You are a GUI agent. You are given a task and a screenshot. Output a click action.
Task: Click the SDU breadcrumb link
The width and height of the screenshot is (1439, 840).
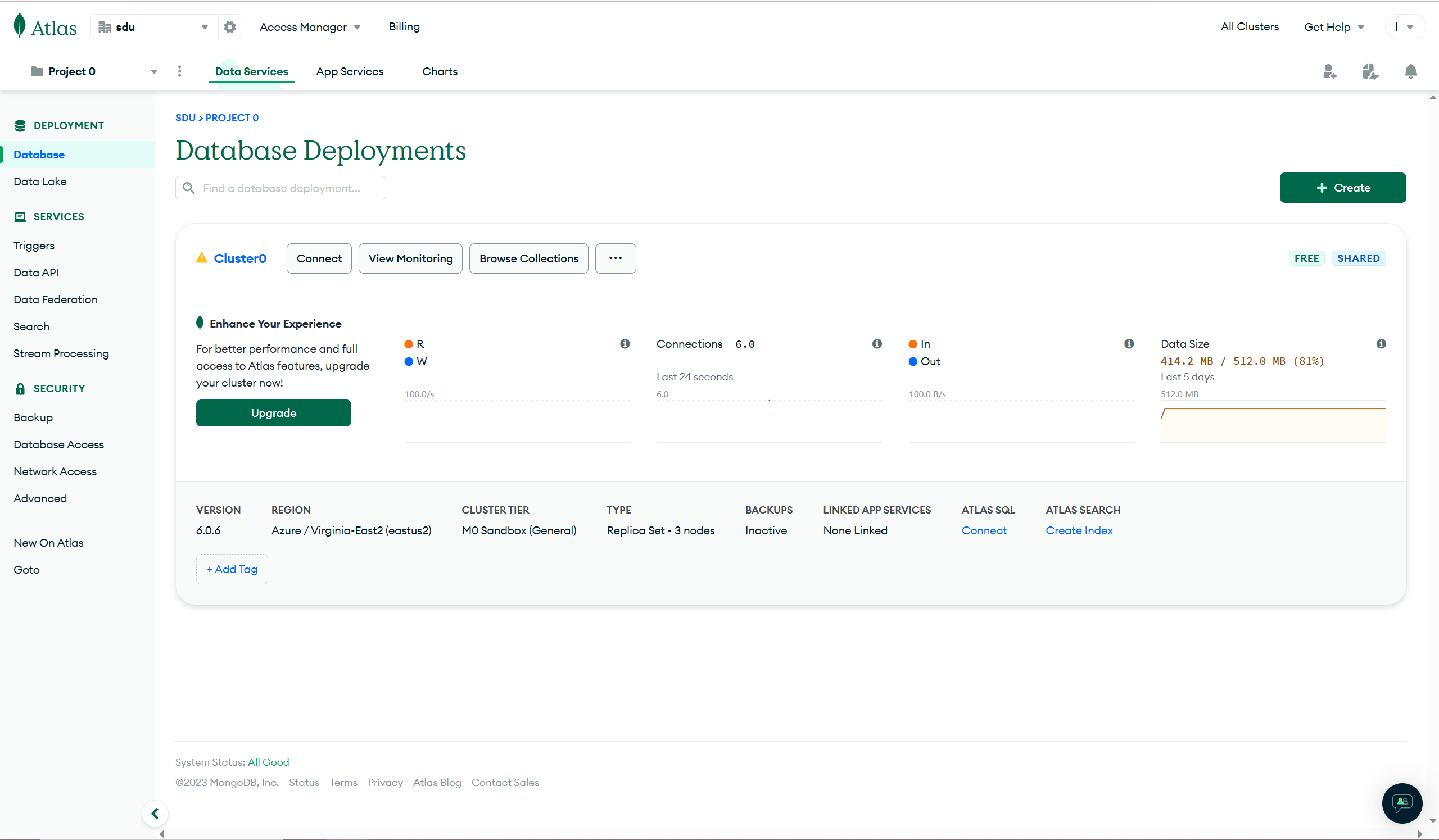(x=185, y=117)
